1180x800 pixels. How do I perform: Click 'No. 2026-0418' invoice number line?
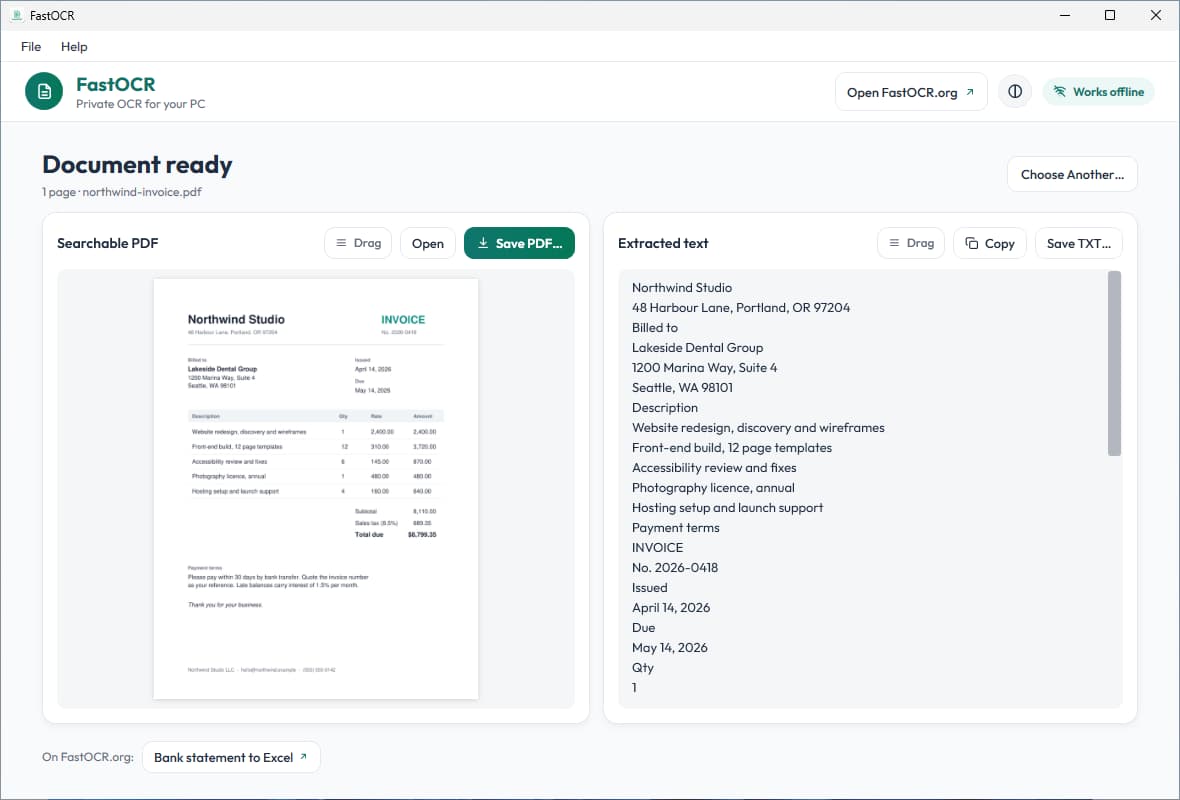pos(675,567)
